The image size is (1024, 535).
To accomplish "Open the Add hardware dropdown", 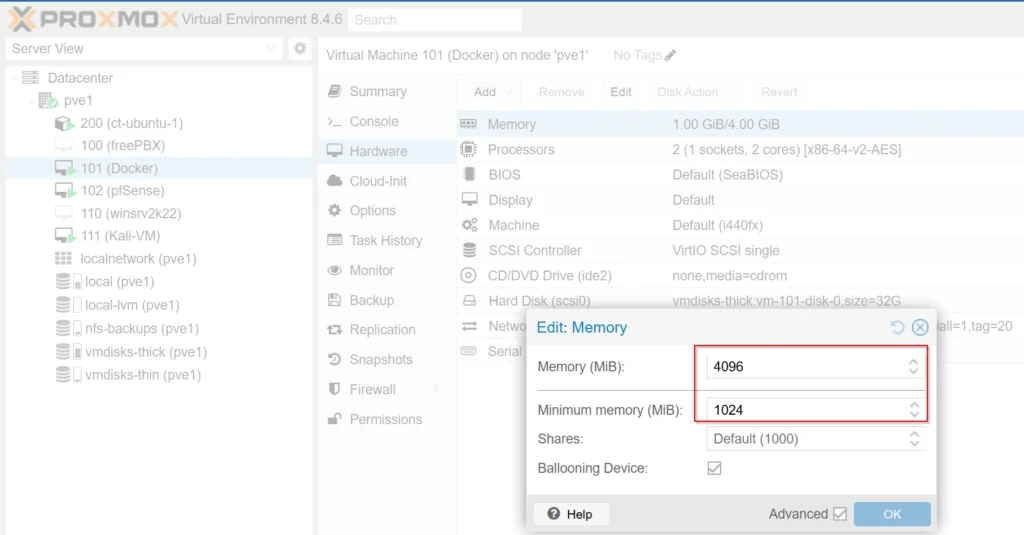I will pos(492,92).
